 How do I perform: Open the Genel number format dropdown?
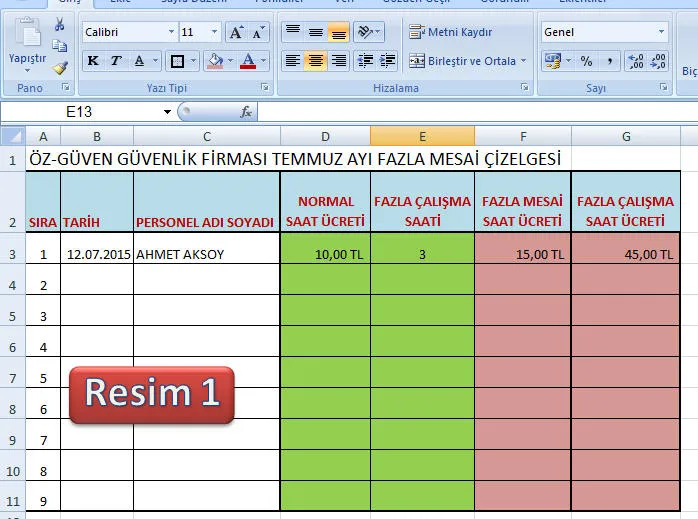[x=661, y=33]
